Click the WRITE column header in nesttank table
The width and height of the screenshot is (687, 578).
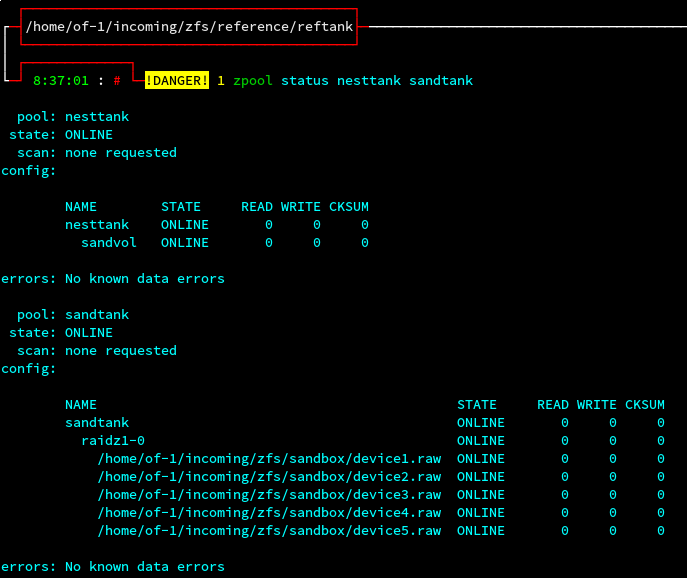point(301,207)
